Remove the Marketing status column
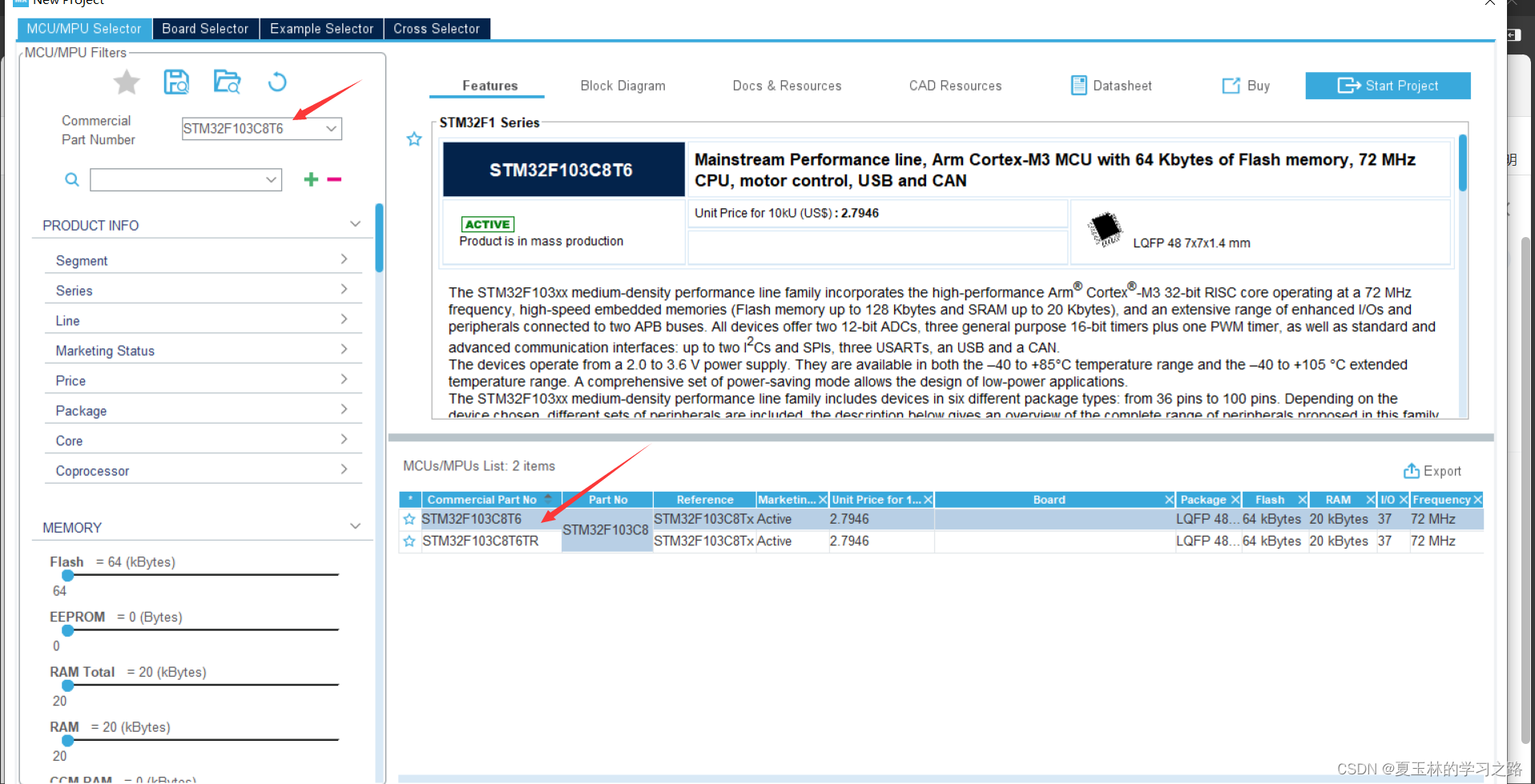 pos(822,500)
